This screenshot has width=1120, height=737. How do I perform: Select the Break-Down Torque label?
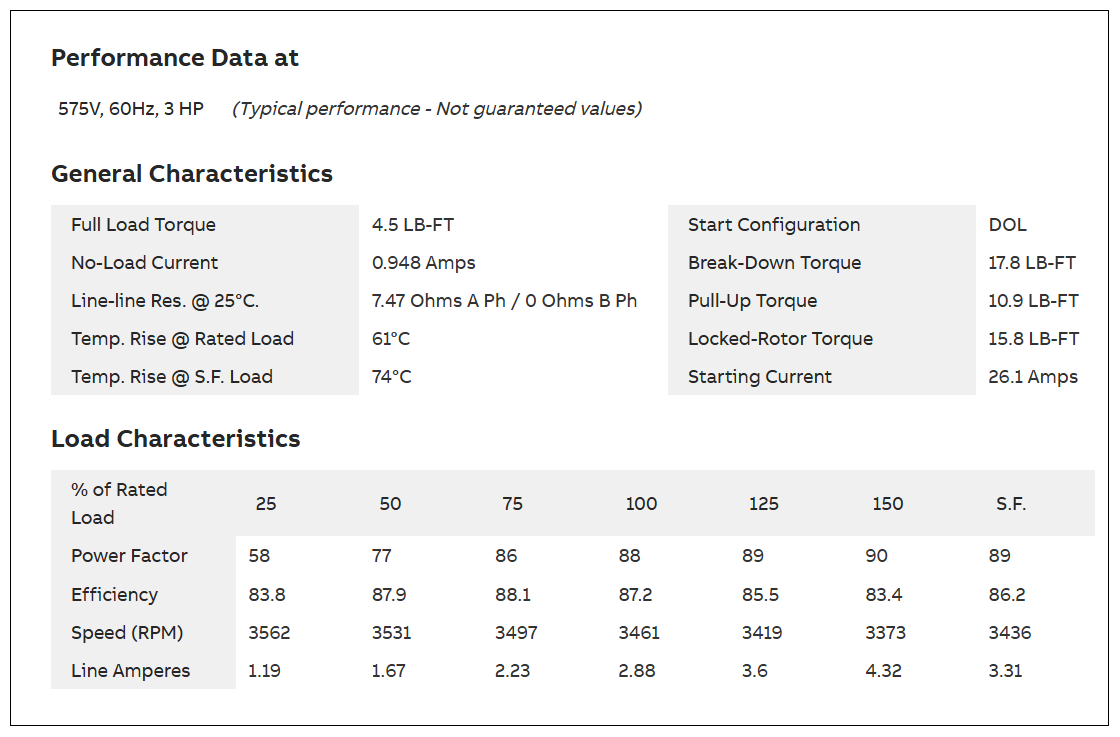click(x=774, y=263)
